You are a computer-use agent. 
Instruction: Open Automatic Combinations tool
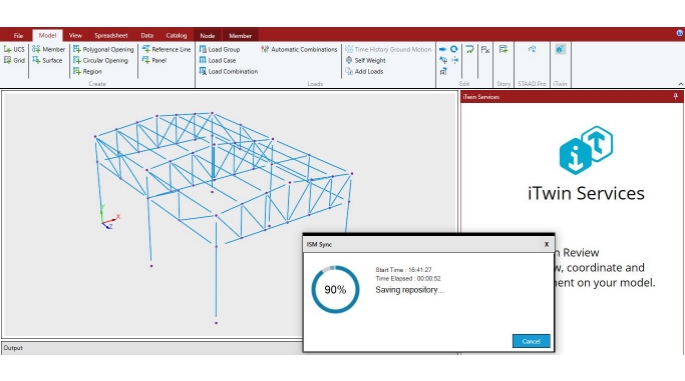299,49
